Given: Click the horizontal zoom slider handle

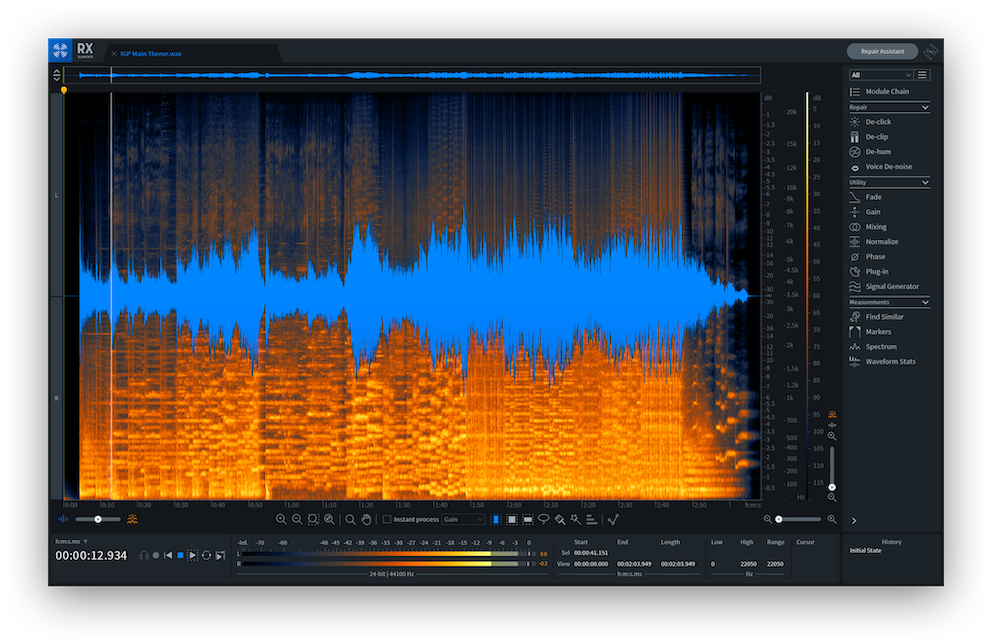Looking at the screenshot, I should pos(778,520).
